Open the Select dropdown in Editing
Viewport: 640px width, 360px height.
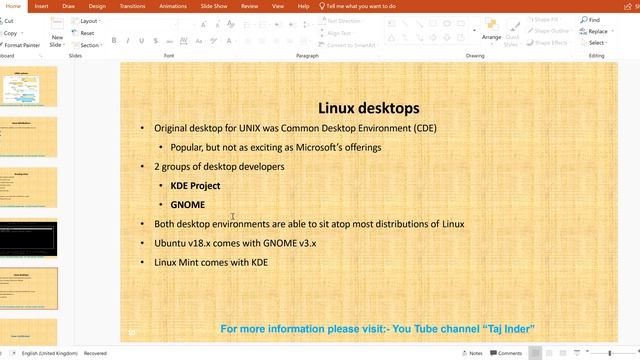point(594,43)
